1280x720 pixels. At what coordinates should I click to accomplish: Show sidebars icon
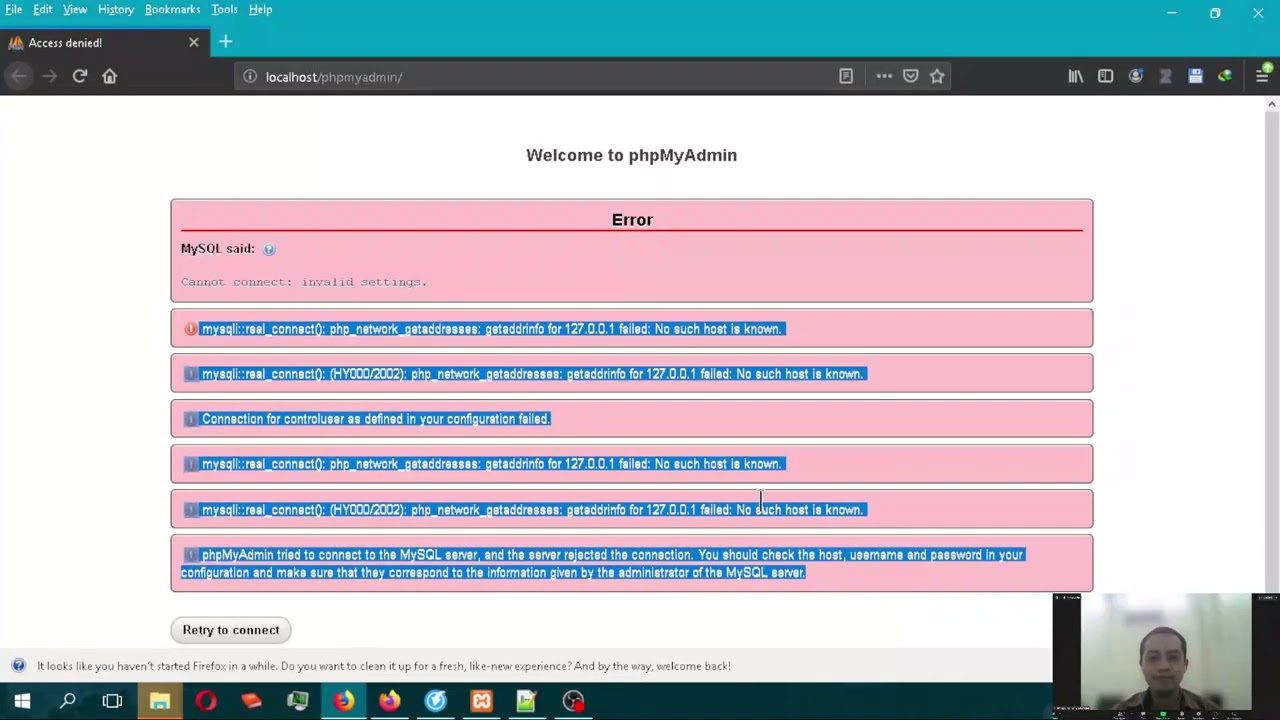tap(1106, 76)
